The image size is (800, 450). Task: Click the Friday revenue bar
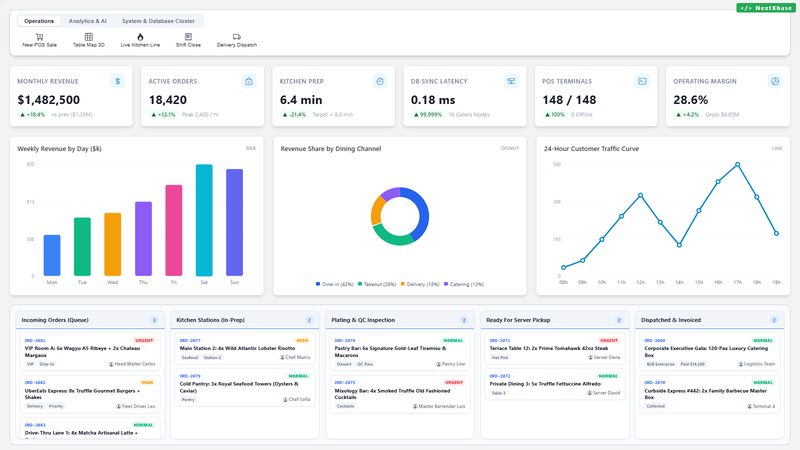(173, 230)
